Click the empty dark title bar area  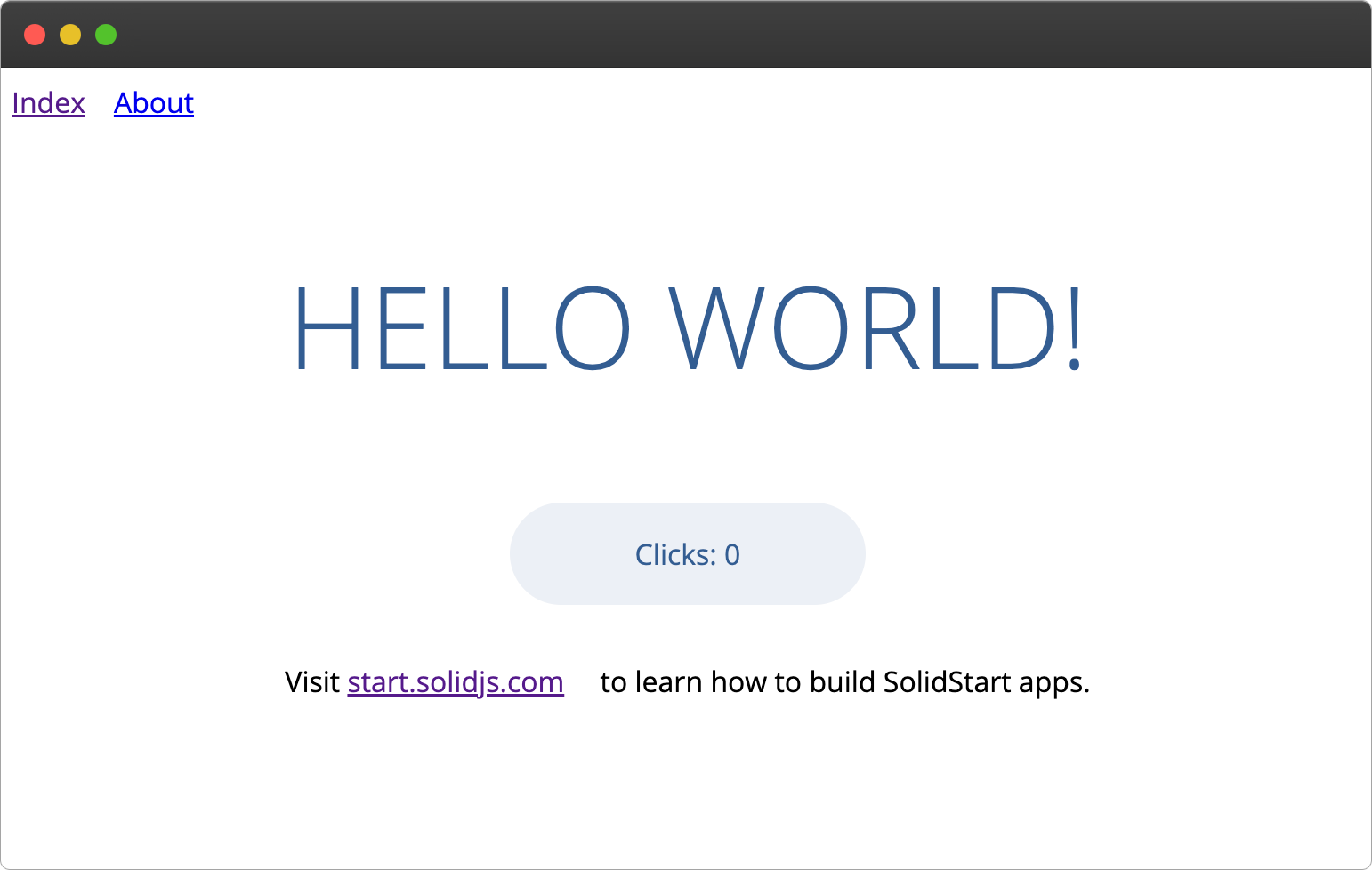click(x=712, y=35)
